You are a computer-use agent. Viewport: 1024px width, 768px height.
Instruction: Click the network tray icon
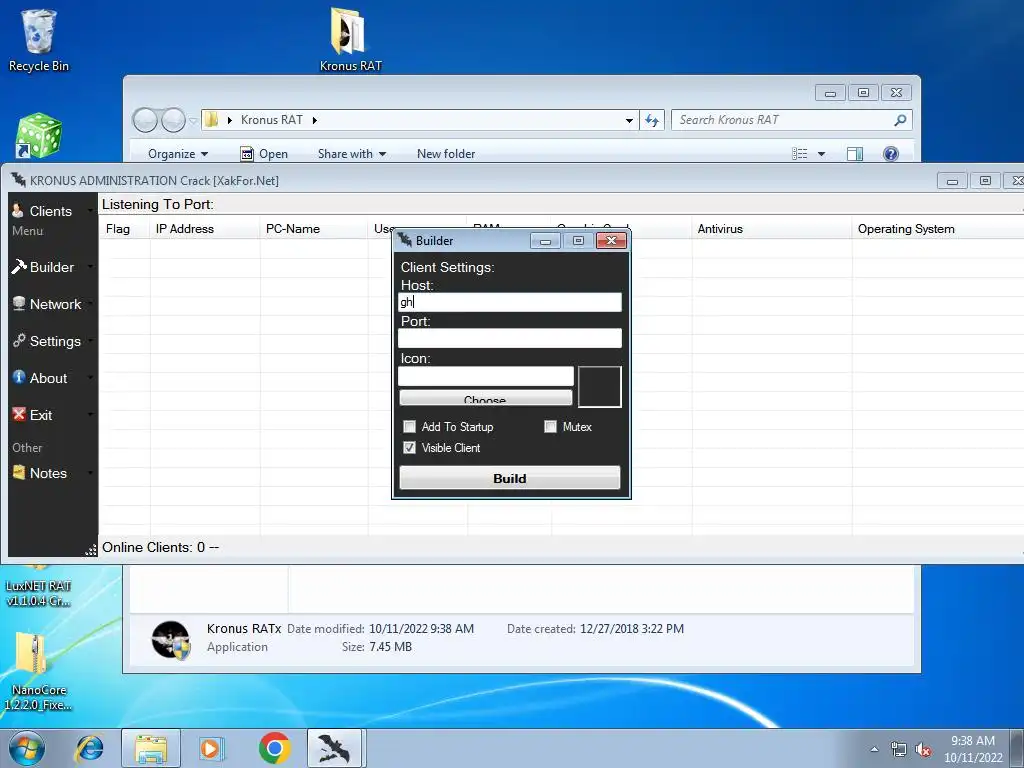click(899, 750)
